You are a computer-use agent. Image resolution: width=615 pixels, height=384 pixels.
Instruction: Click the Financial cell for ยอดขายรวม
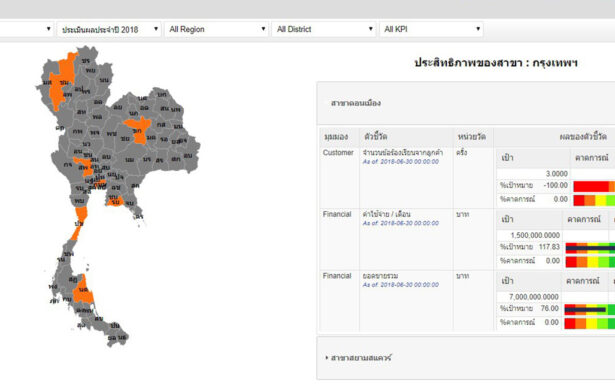[x=337, y=276]
